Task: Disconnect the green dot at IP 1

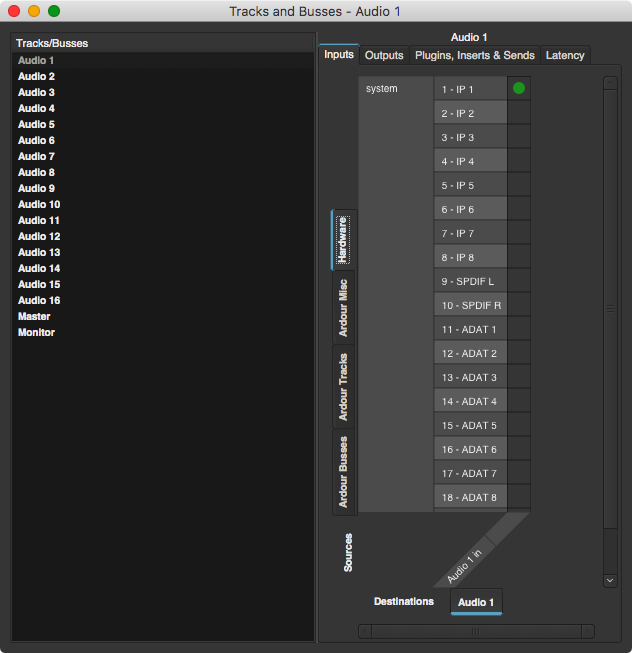Action: (519, 89)
